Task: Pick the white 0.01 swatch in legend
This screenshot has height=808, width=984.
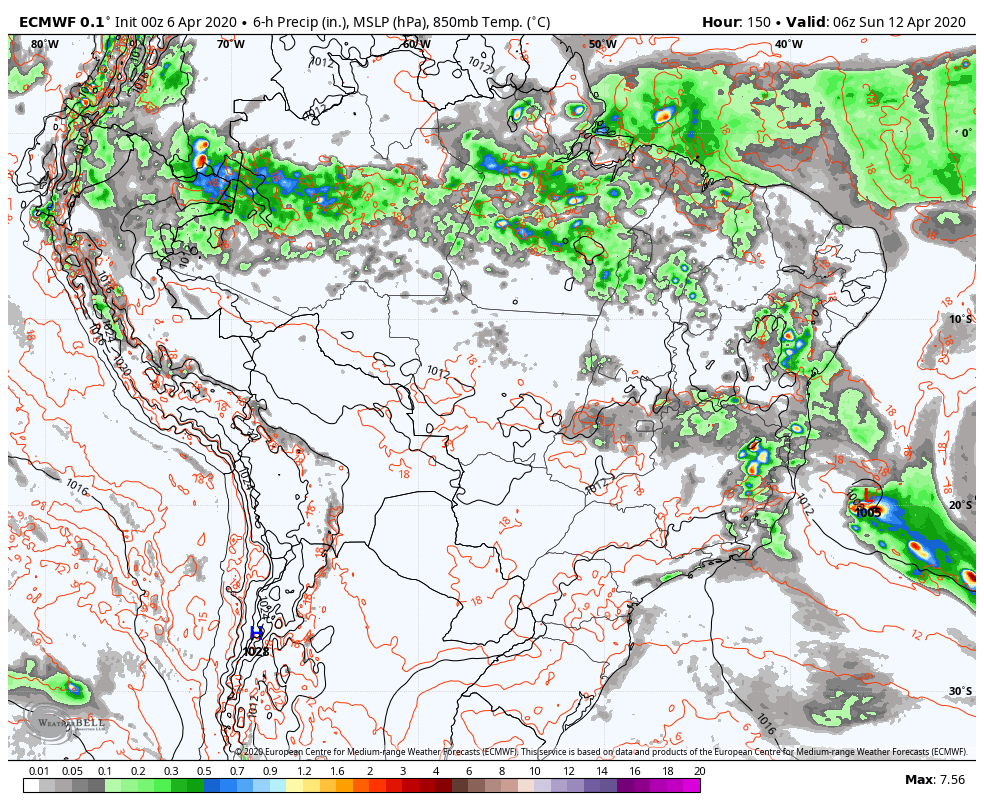Action: 31,786
